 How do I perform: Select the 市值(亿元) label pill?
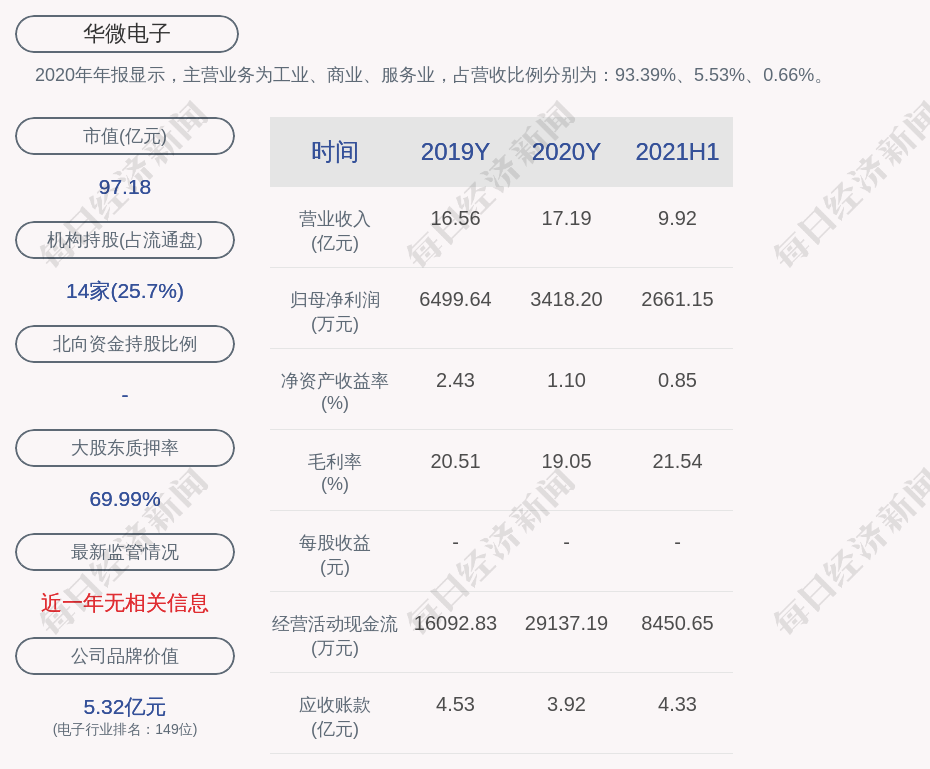click(125, 136)
